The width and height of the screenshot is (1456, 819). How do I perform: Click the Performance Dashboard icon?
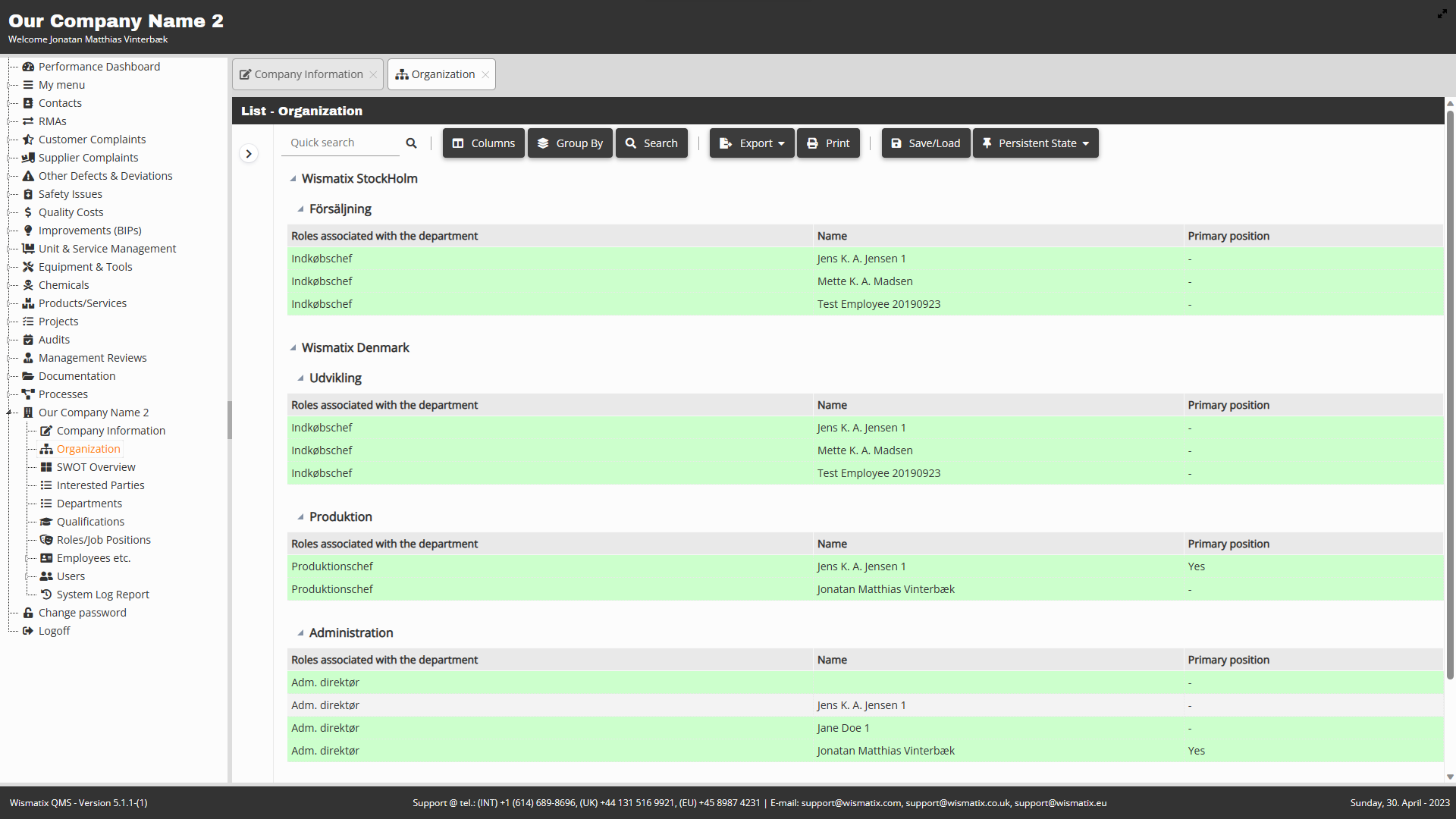tap(28, 66)
